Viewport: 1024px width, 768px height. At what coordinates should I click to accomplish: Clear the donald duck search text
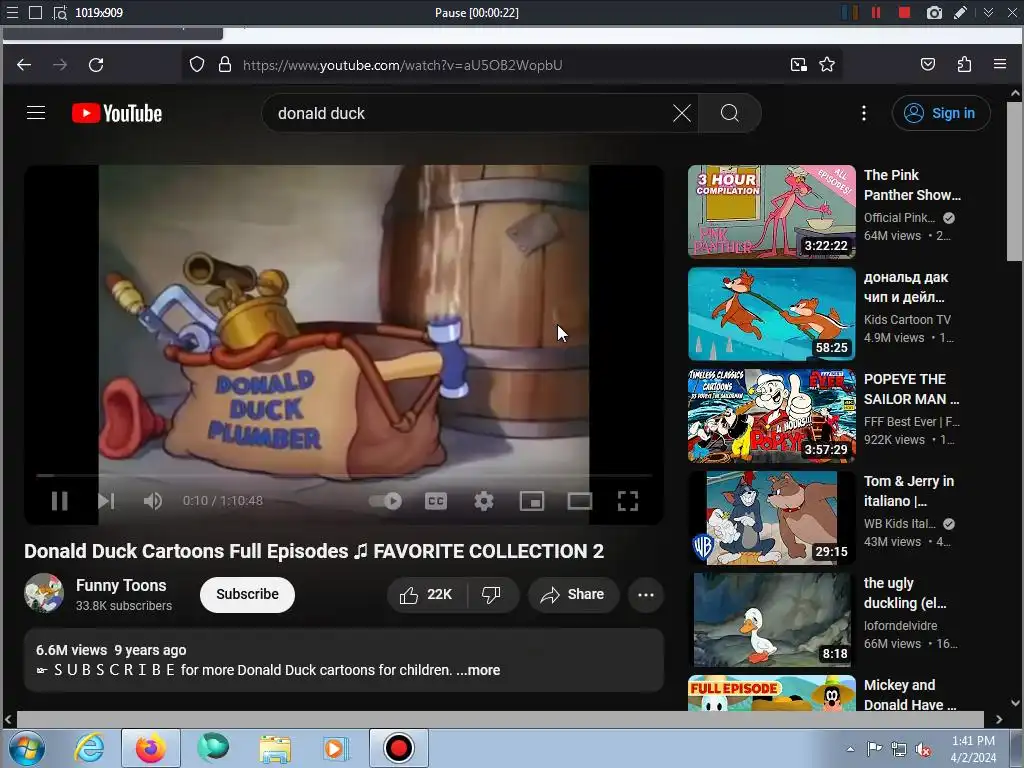pyautogui.click(x=682, y=113)
